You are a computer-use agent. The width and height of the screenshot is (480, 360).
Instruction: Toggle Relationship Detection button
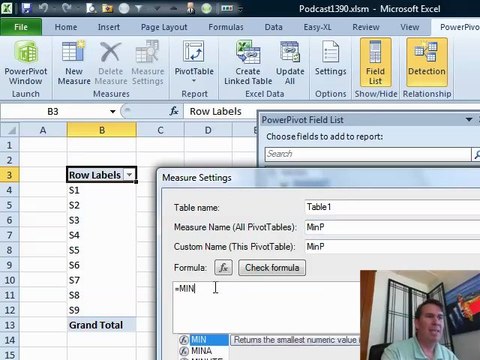(427, 63)
